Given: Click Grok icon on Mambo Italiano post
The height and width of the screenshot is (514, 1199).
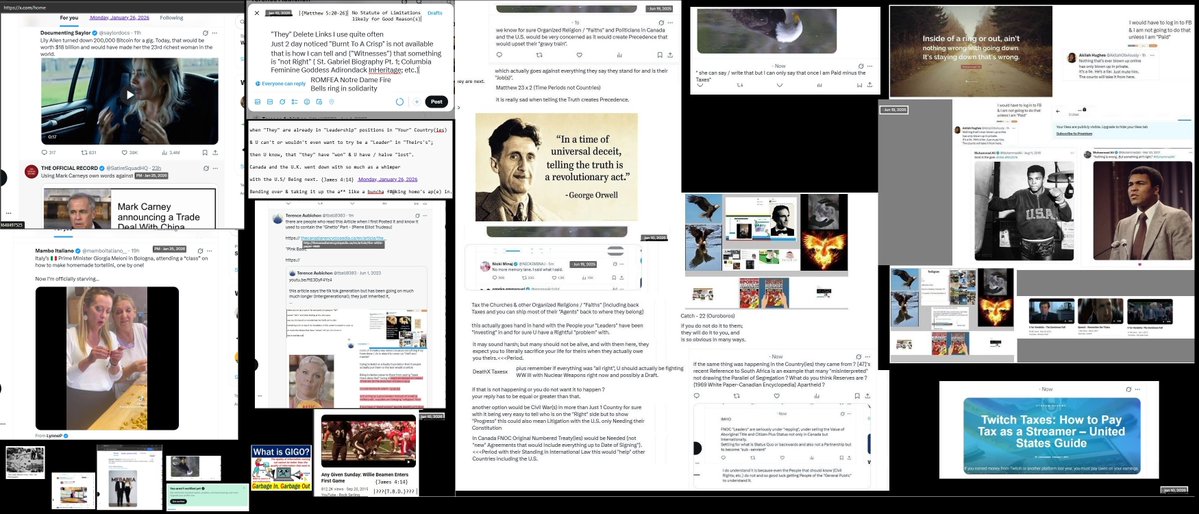Looking at the screenshot, I should click(200, 251).
